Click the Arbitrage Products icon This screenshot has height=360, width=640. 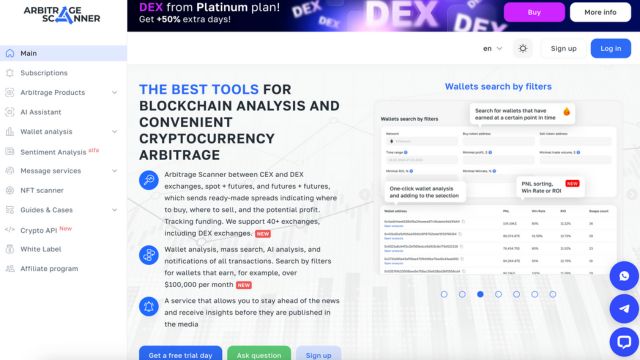[x=10, y=93]
